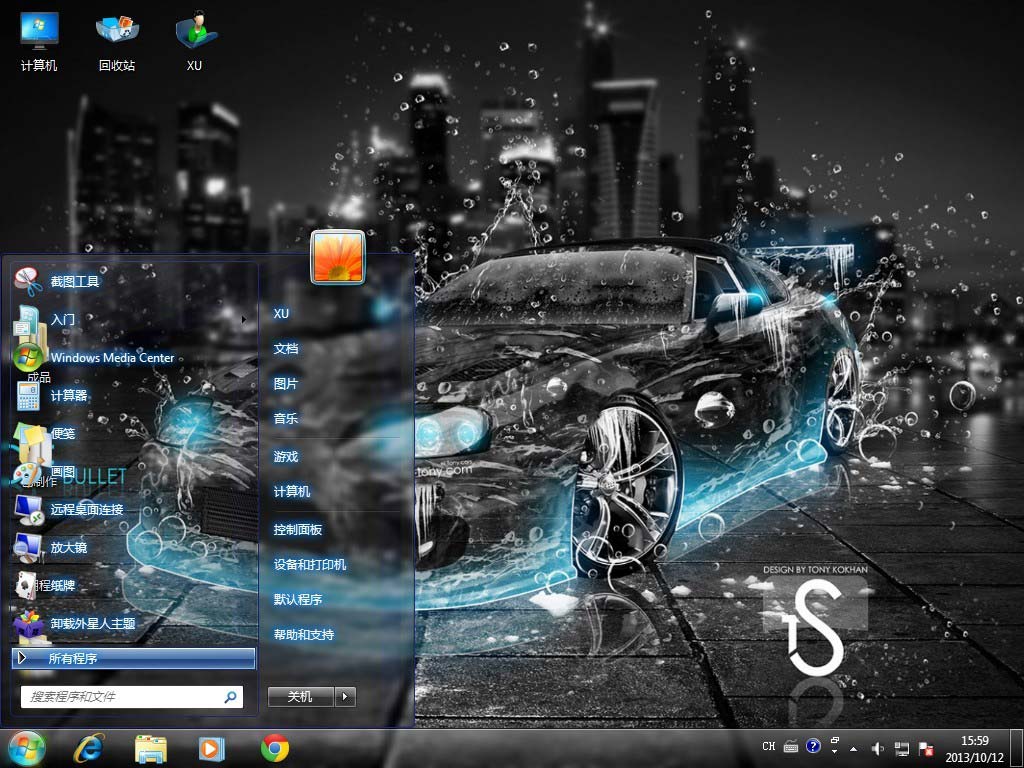This screenshot has height=768, width=1024.
Task: Select 设备和打印机 in the Start menu
Action: coord(310,565)
